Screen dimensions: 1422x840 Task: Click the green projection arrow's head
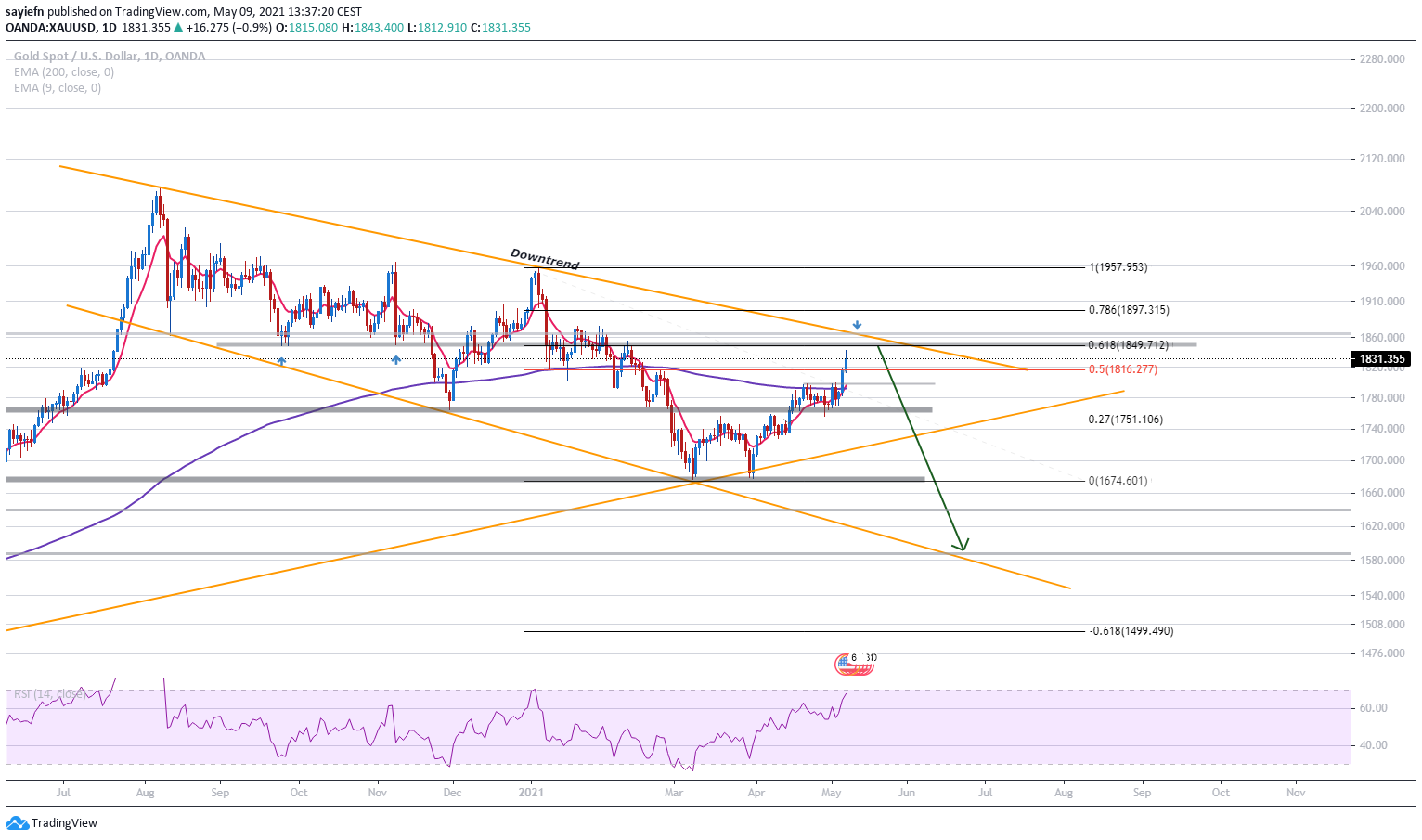pos(962,545)
